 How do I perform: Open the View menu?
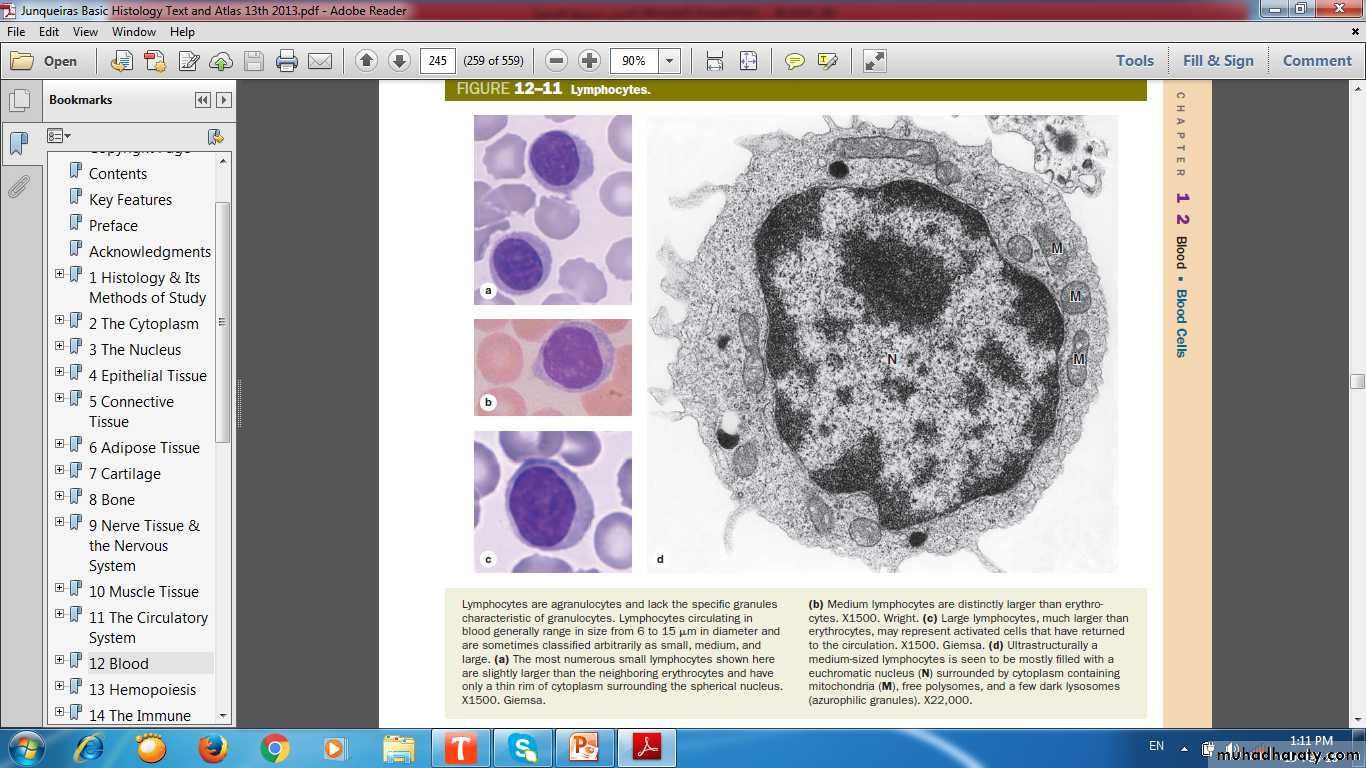coord(85,32)
